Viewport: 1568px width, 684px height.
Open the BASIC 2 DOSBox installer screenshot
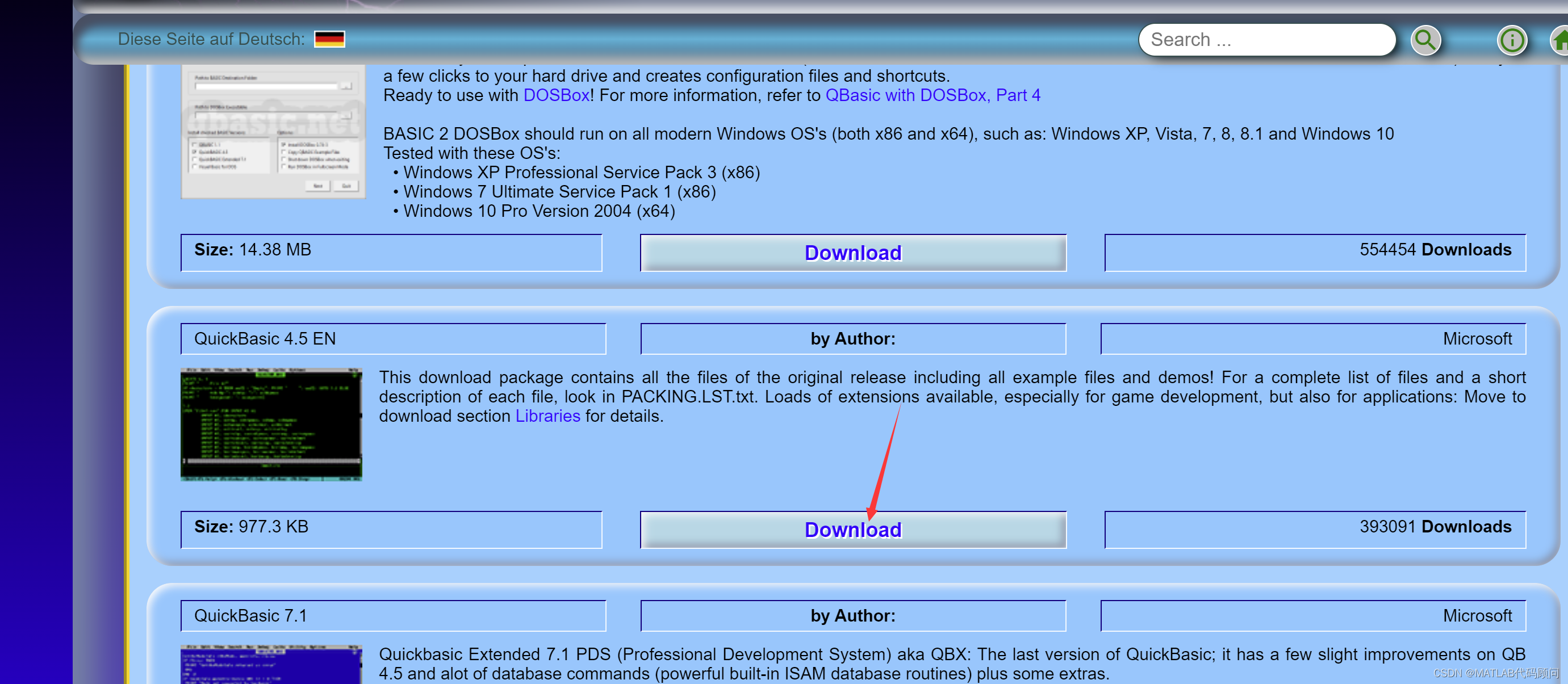tap(273, 132)
